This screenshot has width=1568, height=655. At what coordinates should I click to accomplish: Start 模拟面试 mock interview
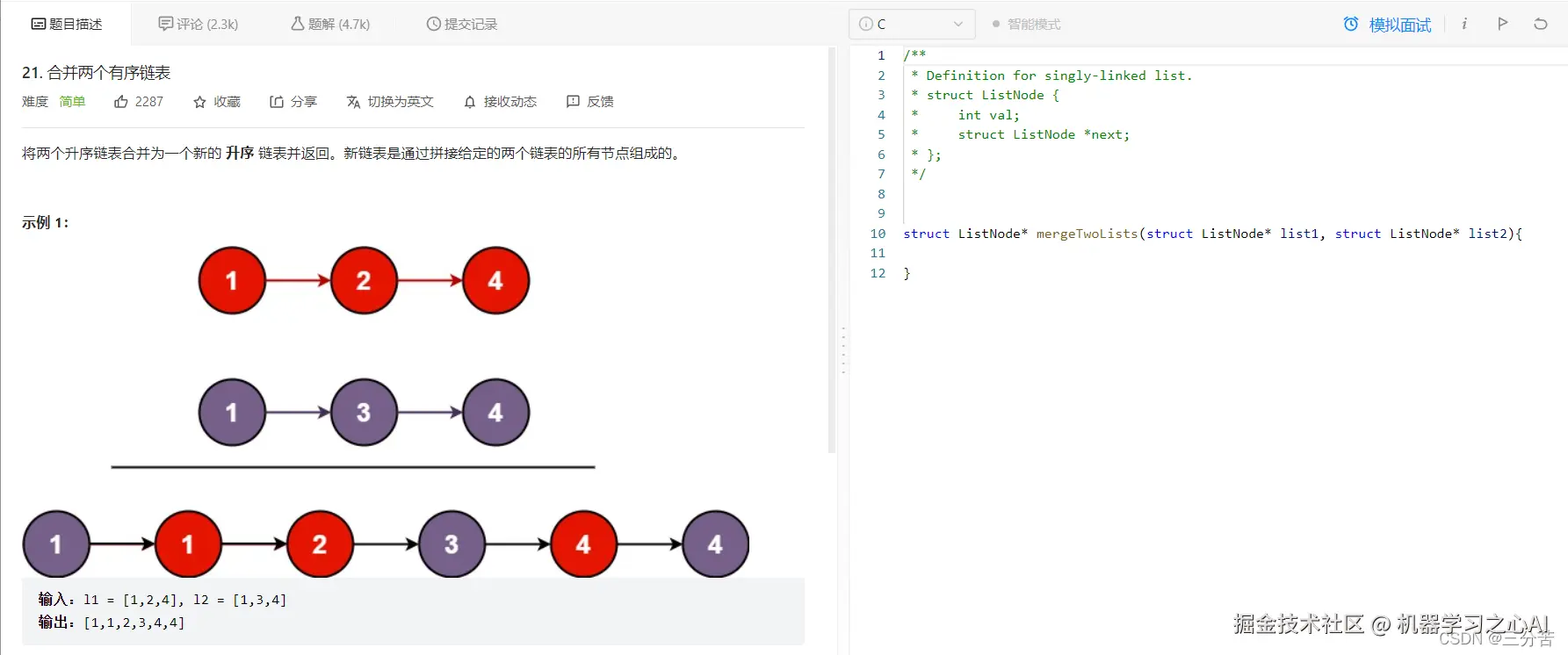(1387, 25)
